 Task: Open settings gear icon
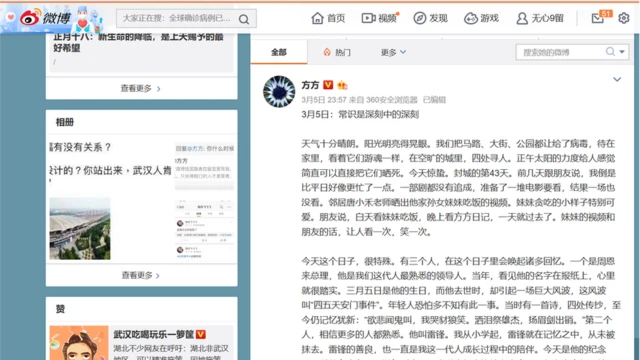pos(624,18)
